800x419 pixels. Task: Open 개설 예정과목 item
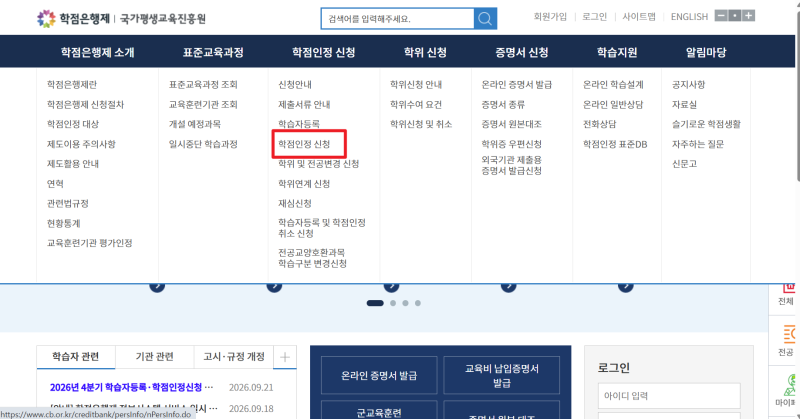point(195,124)
